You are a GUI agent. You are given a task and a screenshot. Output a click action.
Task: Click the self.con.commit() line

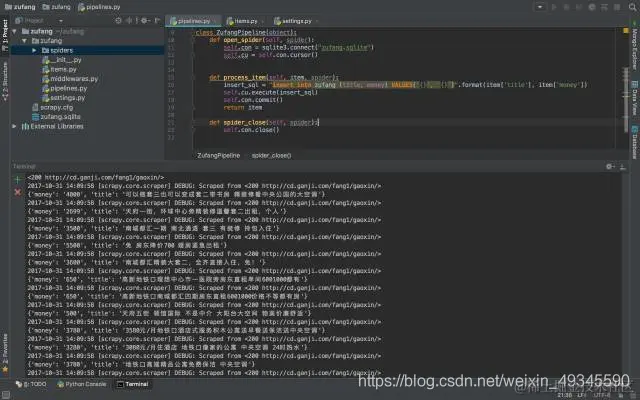tap(253, 100)
